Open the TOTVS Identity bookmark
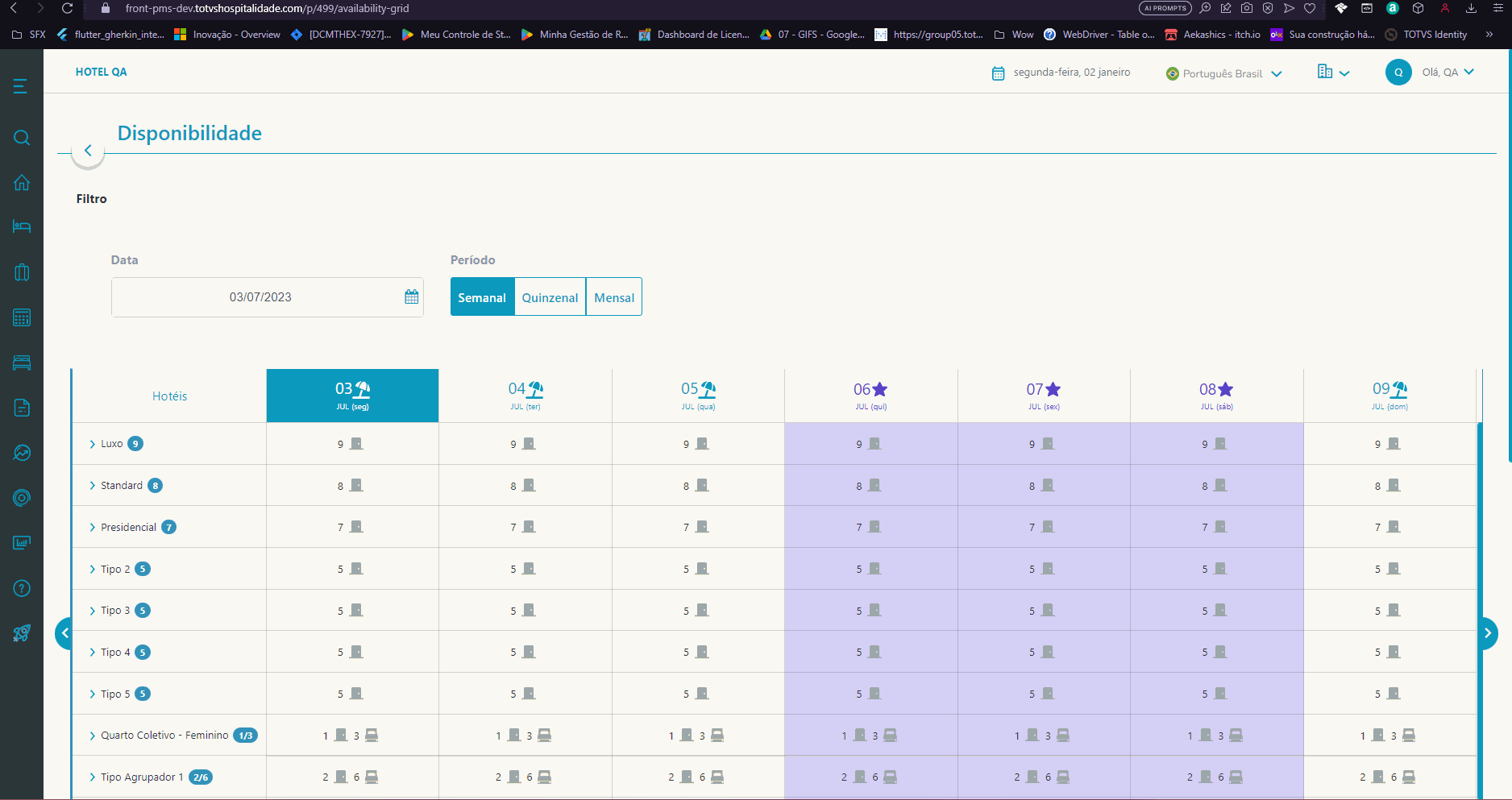This screenshot has height=800, width=1512. point(1426,35)
